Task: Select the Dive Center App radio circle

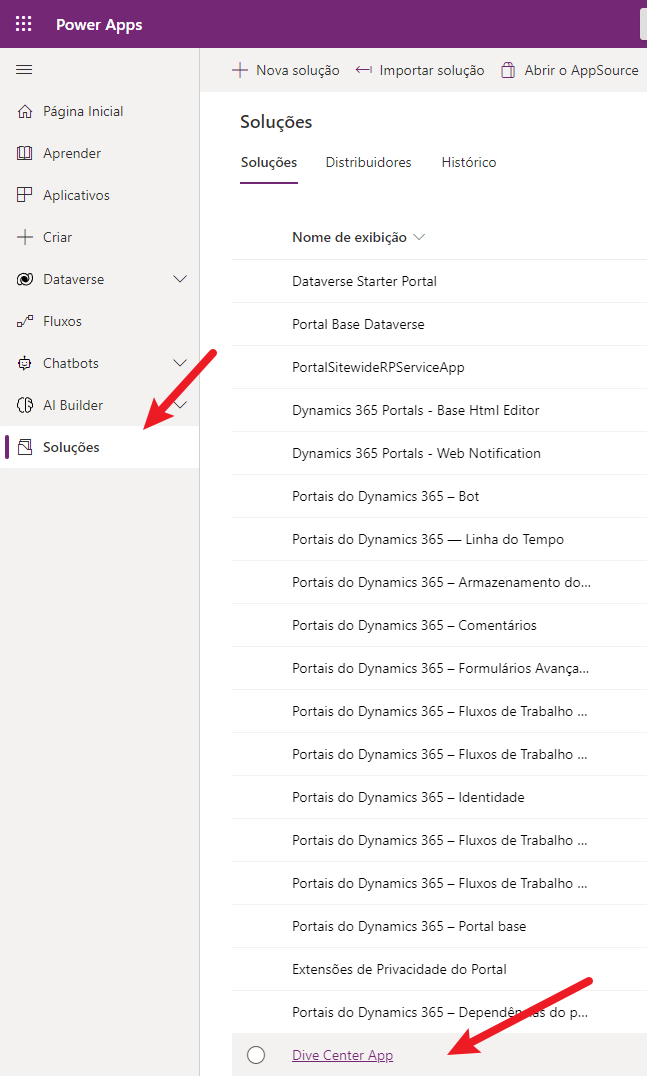Action: [256, 1055]
